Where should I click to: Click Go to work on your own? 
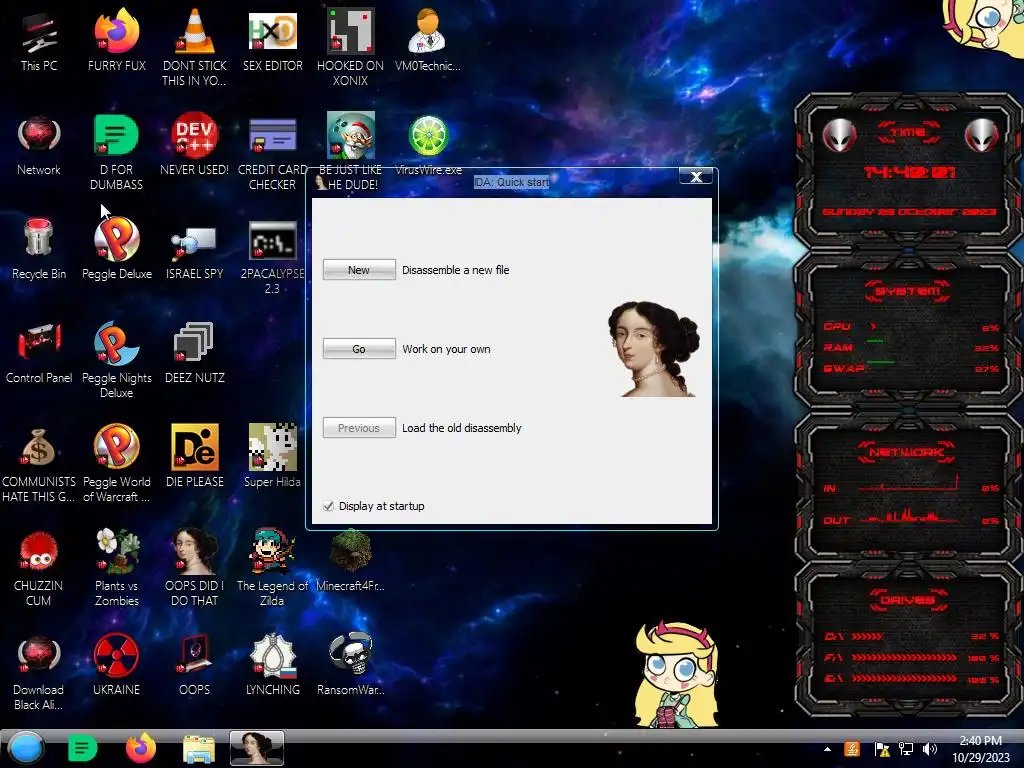tap(359, 349)
